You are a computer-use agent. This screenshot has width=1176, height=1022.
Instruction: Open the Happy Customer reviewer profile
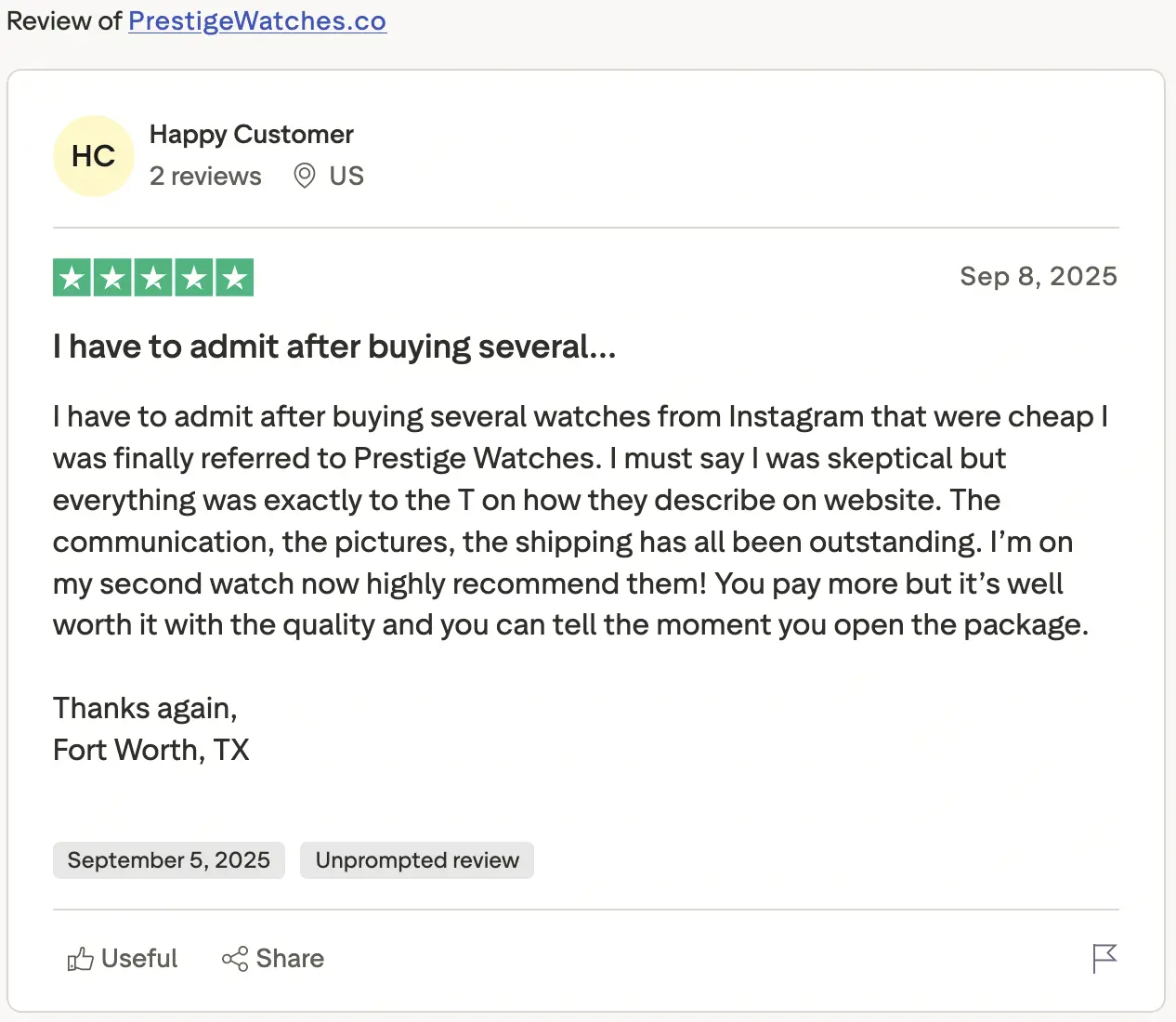click(x=251, y=135)
